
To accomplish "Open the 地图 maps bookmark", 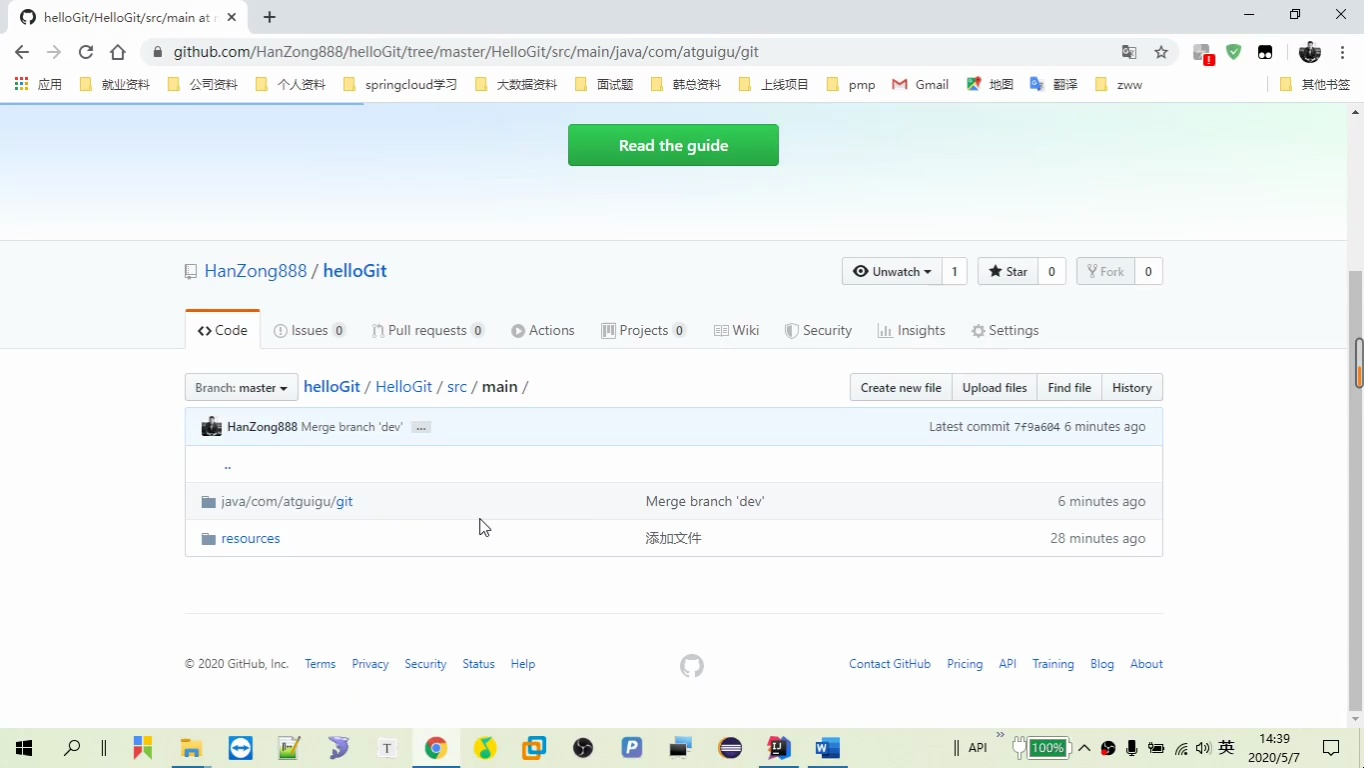I will pyautogui.click(x=990, y=85).
